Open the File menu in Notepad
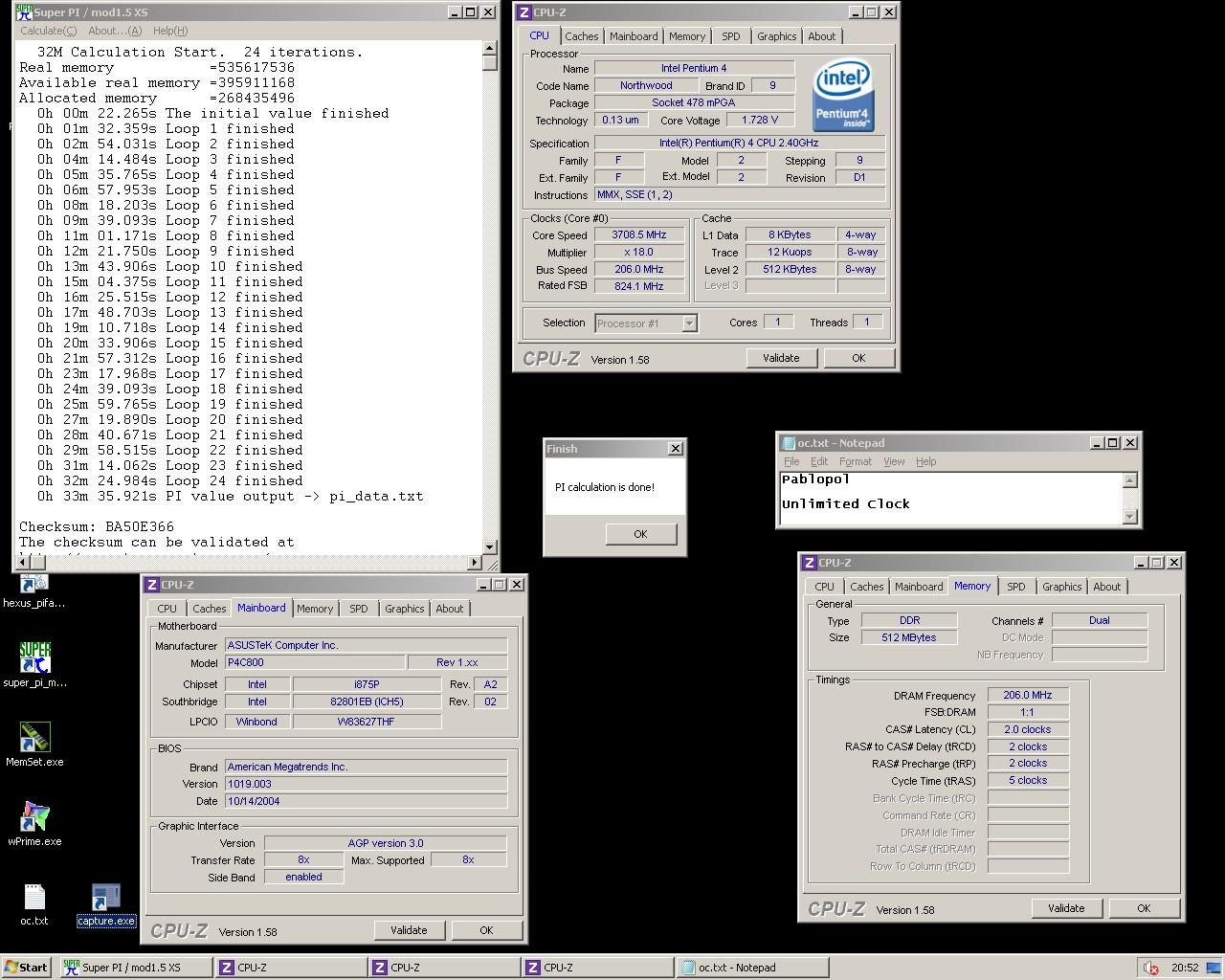 click(x=791, y=461)
